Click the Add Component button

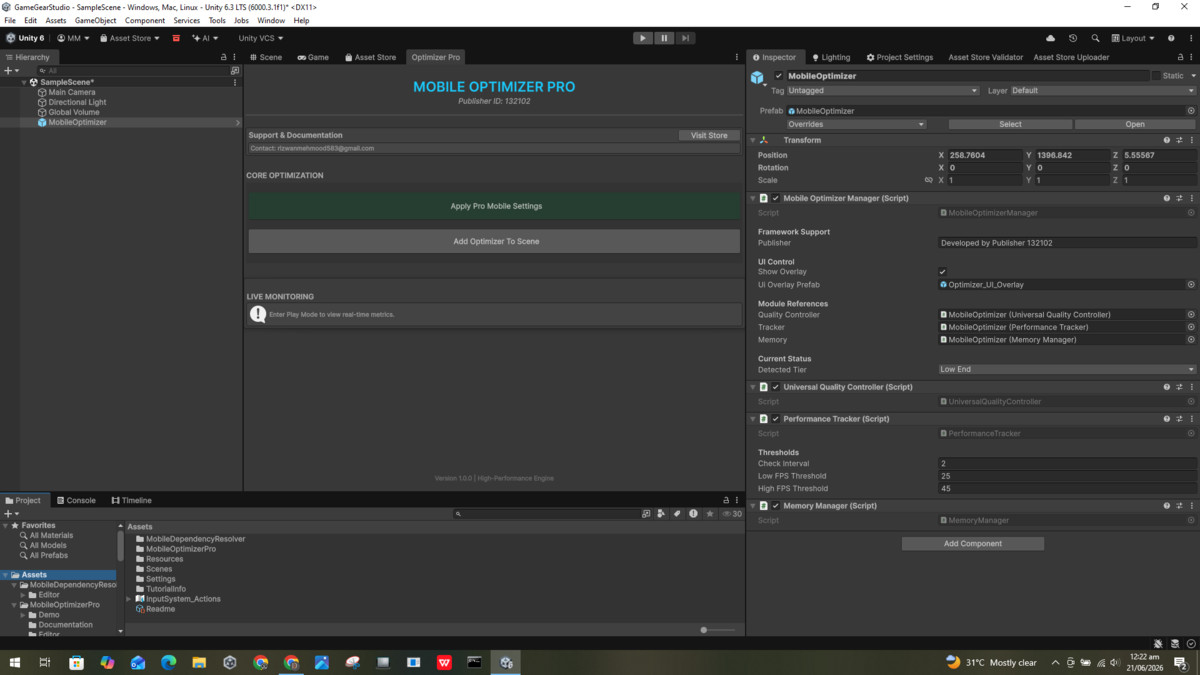tap(973, 544)
